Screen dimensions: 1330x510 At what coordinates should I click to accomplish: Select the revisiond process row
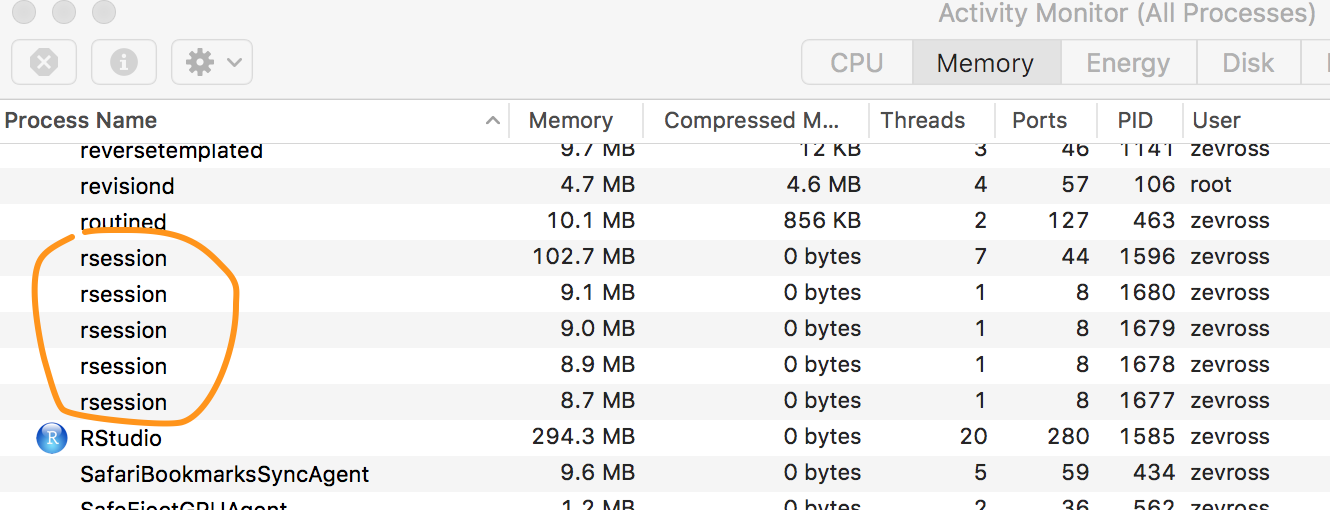pyautogui.click(x=665, y=185)
